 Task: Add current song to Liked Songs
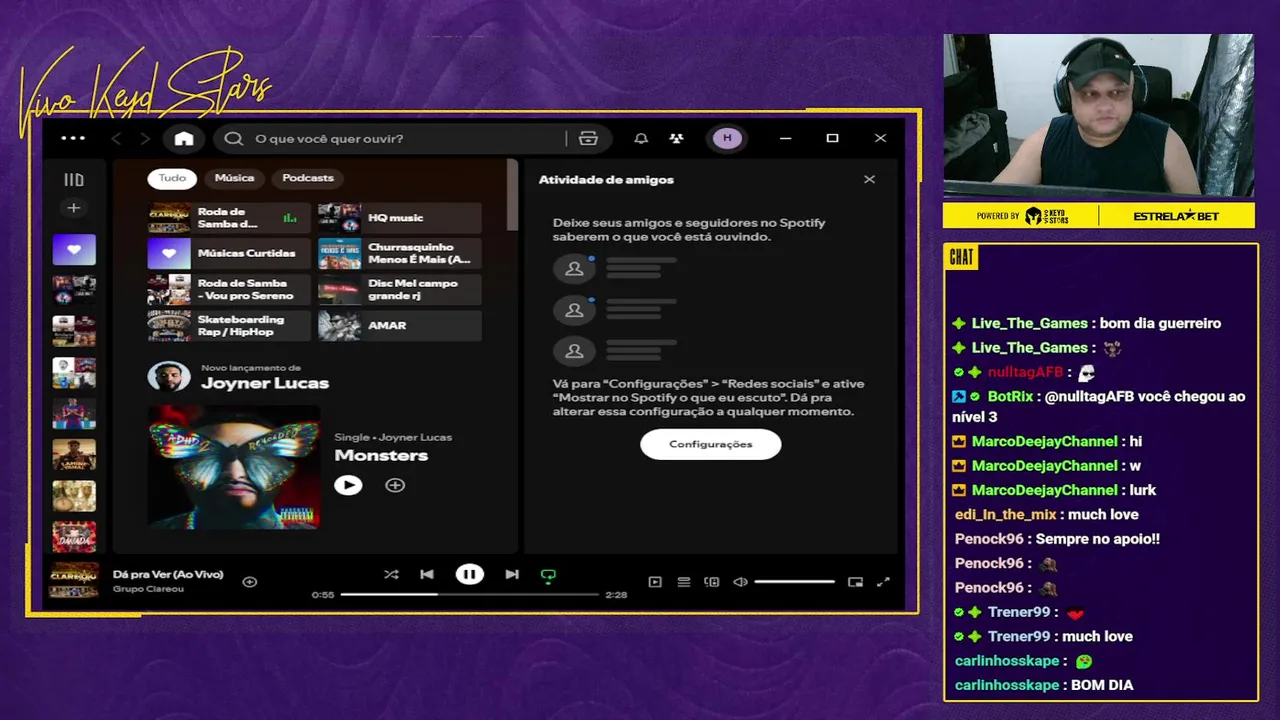[250, 581]
